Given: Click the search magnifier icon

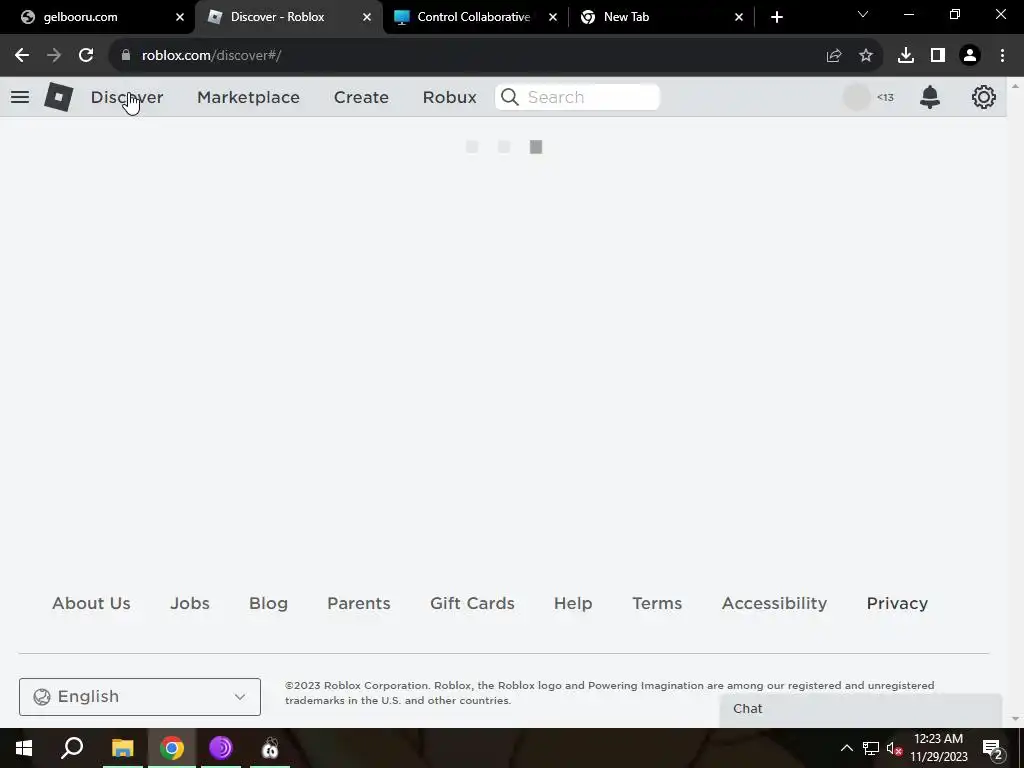Looking at the screenshot, I should [x=509, y=97].
